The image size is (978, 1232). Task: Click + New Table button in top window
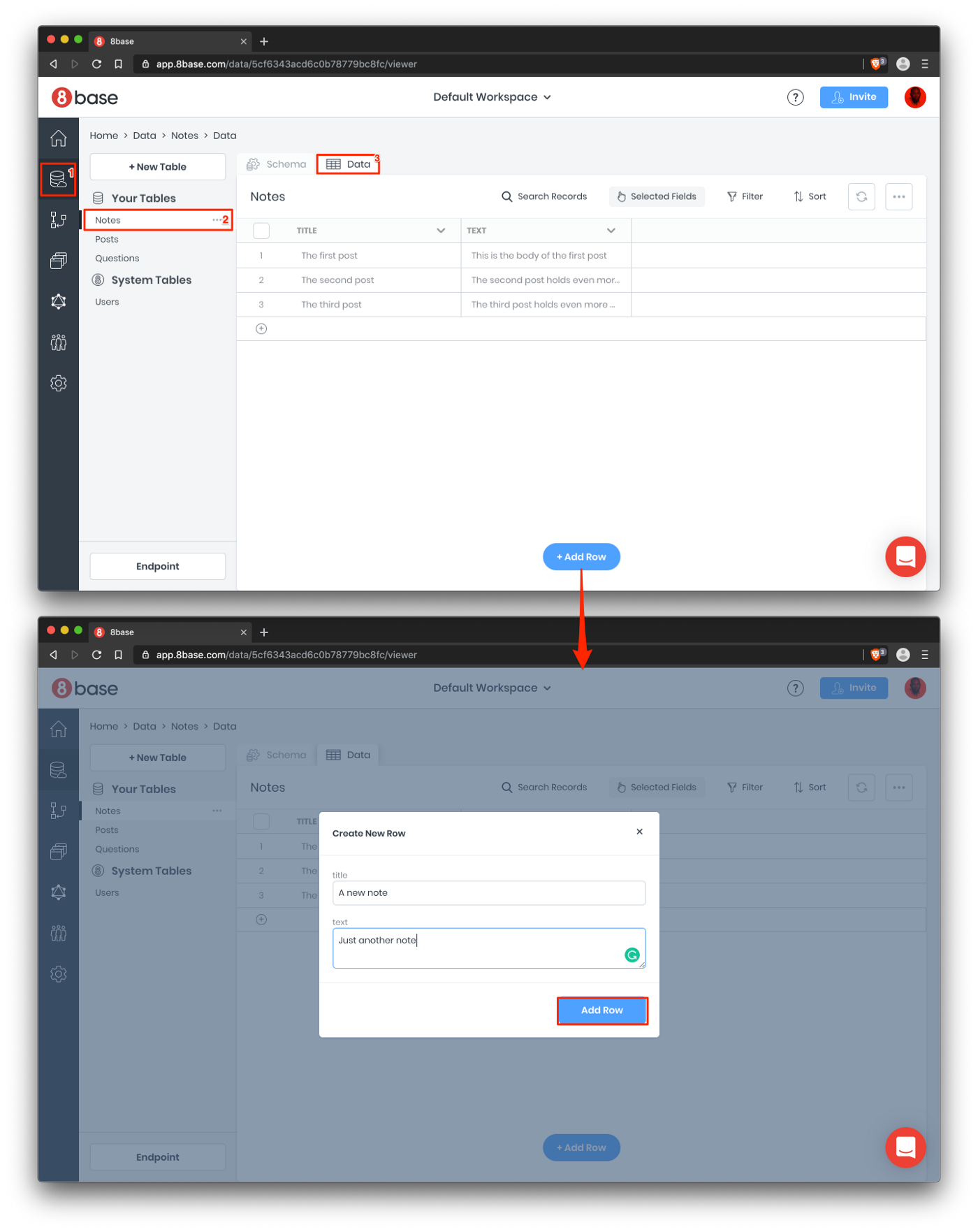click(x=158, y=167)
